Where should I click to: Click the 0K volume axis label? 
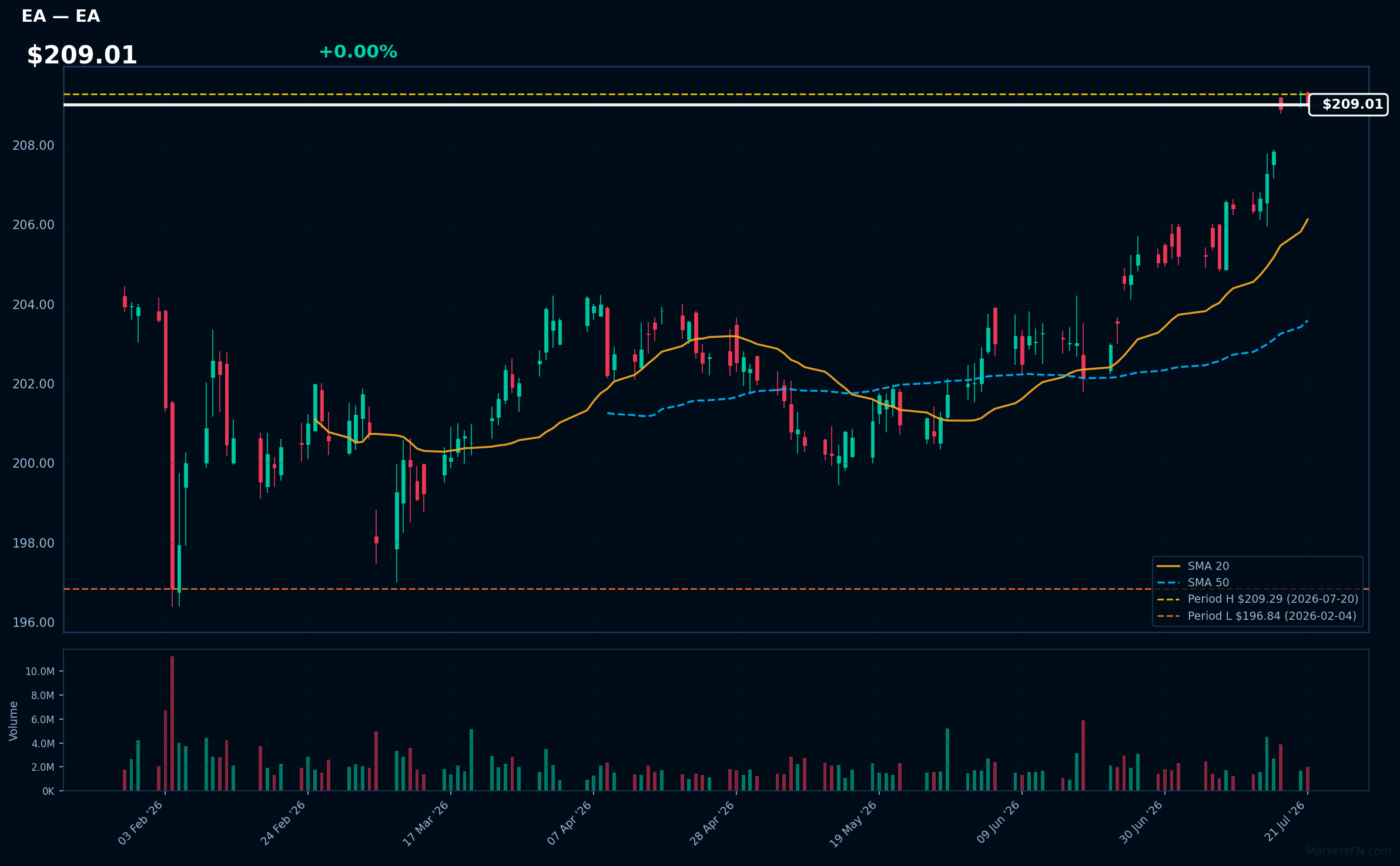[x=48, y=791]
